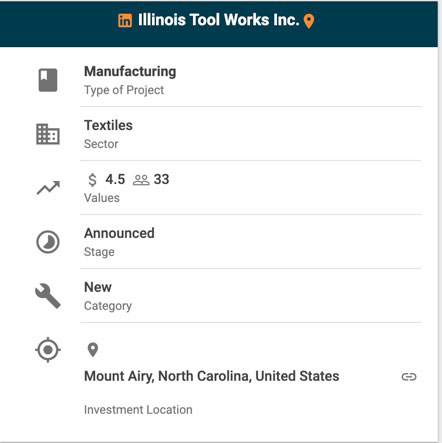Click the book icon for Type of Project

(x=48, y=80)
